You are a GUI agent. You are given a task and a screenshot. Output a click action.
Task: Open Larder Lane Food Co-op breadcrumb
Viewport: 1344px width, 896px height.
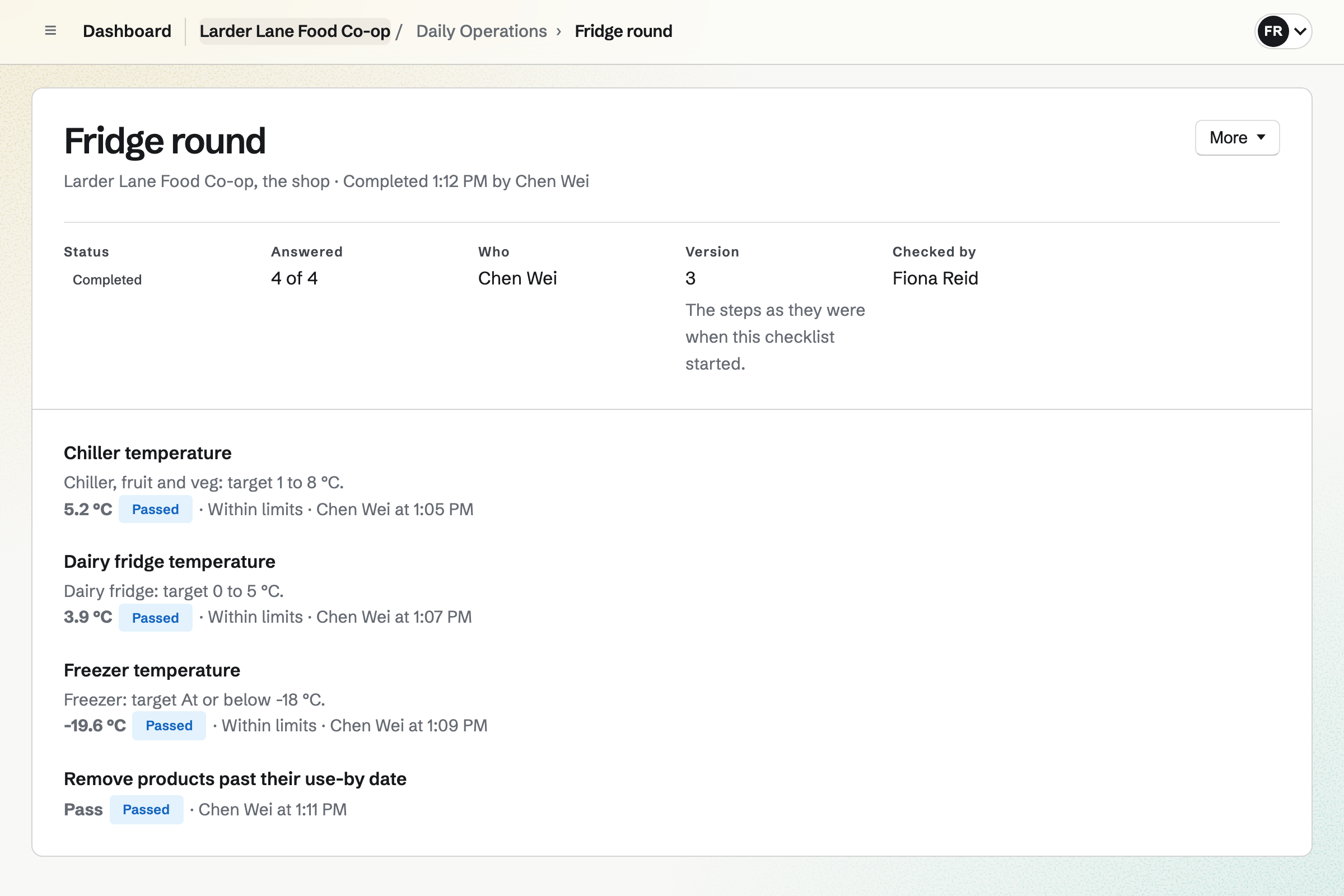point(295,31)
